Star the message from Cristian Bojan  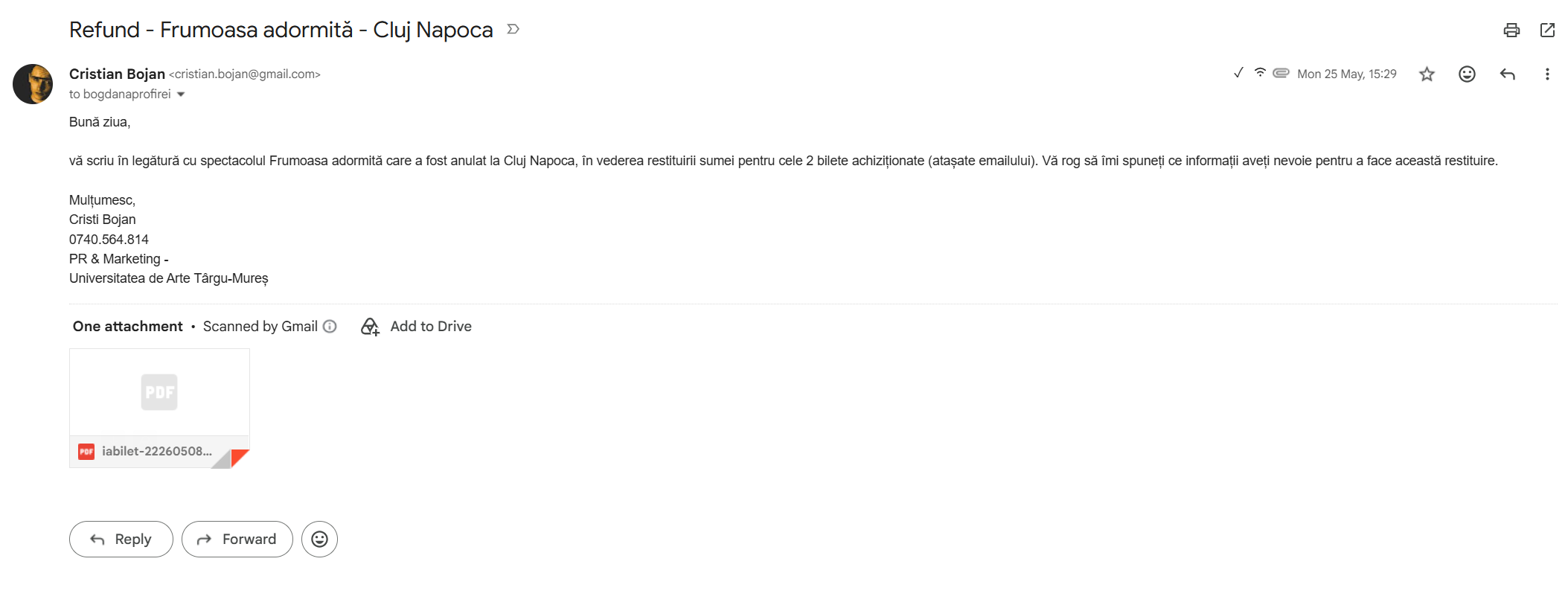(x=1426, y=74)
